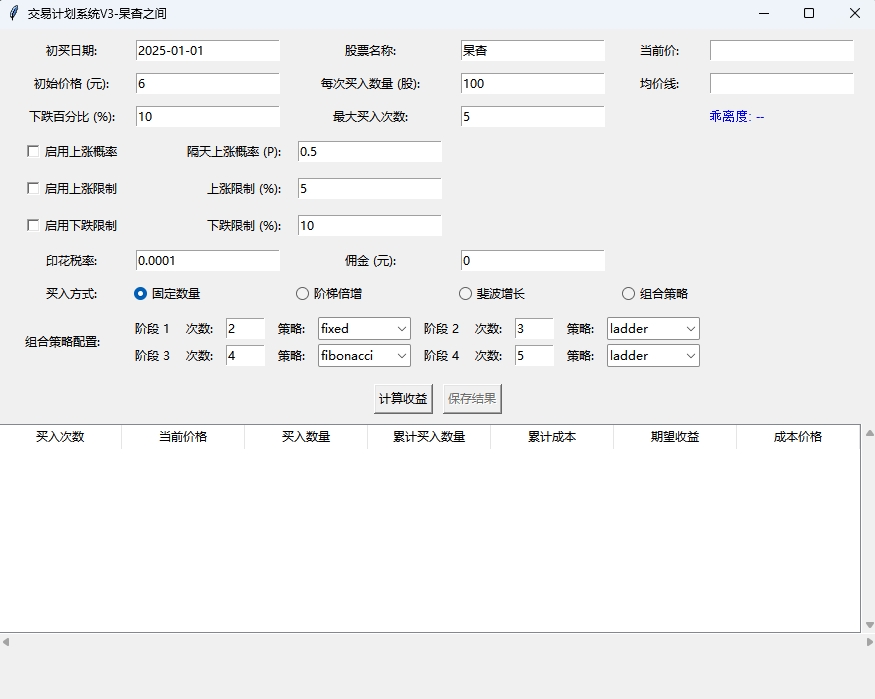Select the 阶梯倍增 buy method
Viewport: 875px width, 699px height.
point(303,294)
